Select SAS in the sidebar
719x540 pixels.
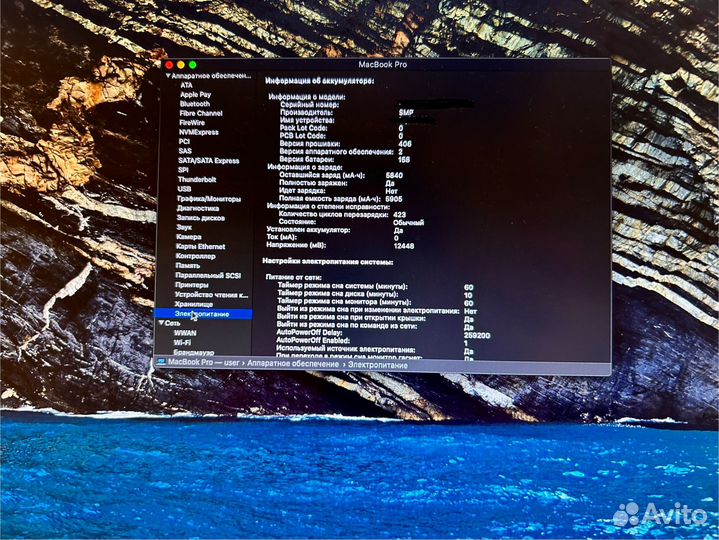(x=185, y=151)
